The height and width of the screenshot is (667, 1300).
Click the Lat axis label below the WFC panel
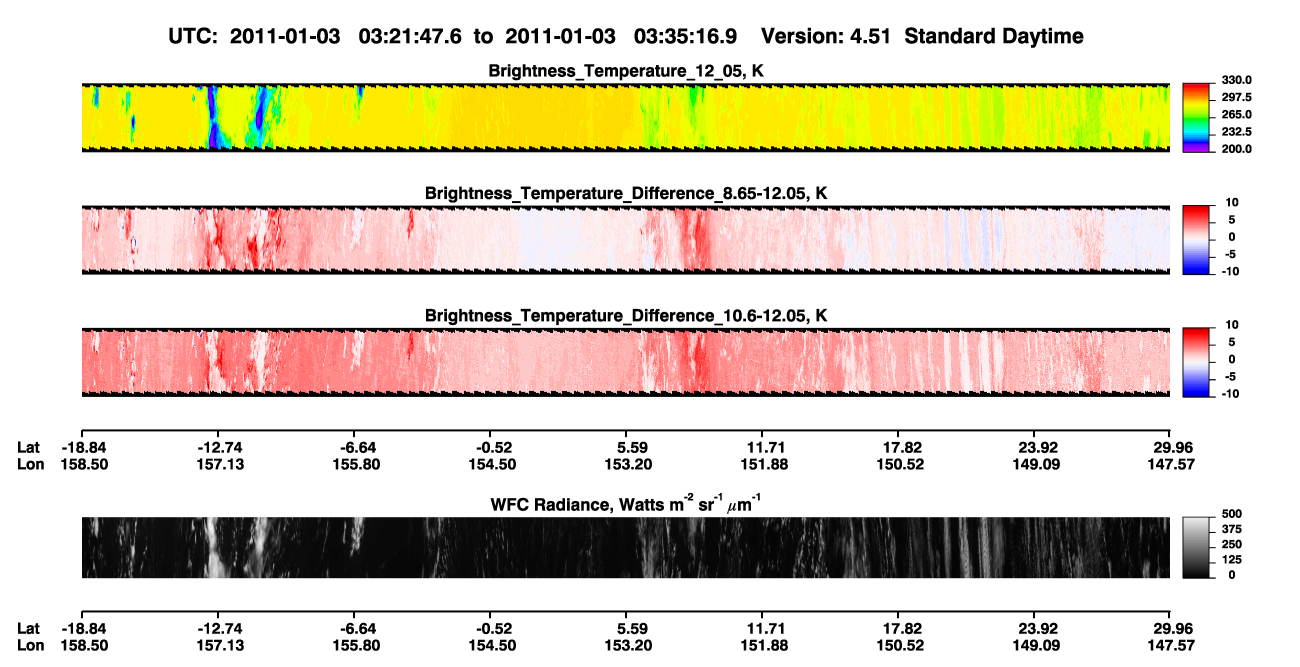click(29, 628)
